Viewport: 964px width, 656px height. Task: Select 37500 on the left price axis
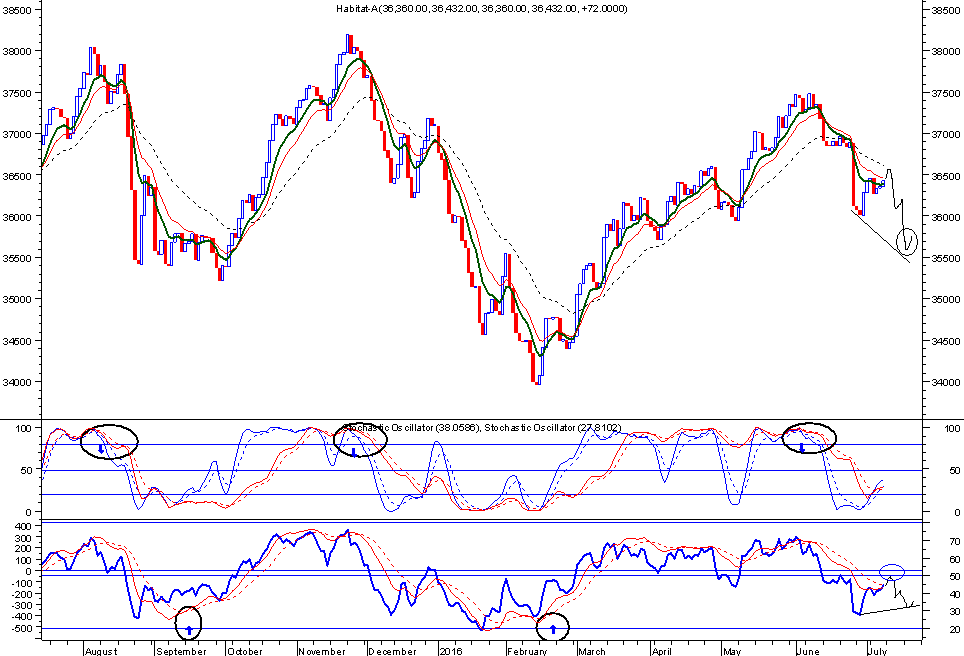coord(17,93)
